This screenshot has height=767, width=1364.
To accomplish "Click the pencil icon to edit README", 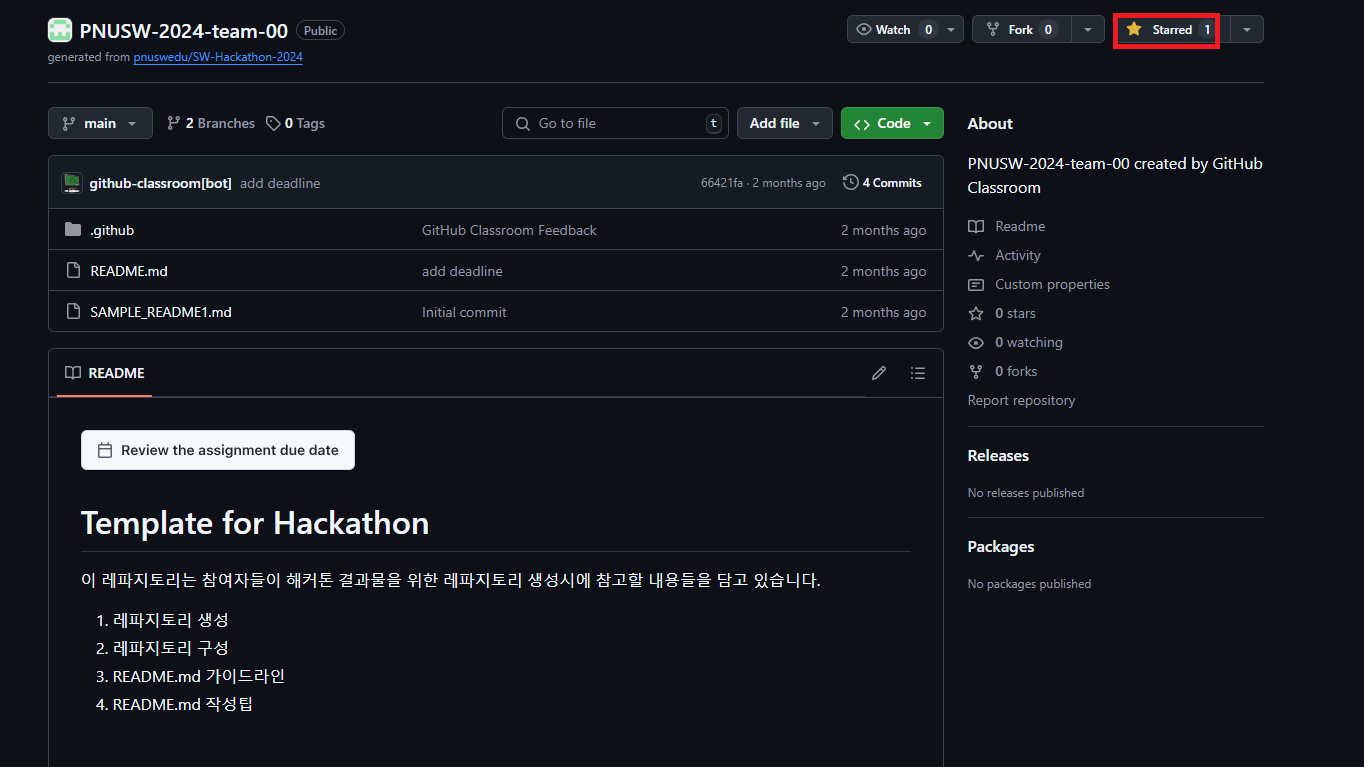I will (x=879, y=373).
